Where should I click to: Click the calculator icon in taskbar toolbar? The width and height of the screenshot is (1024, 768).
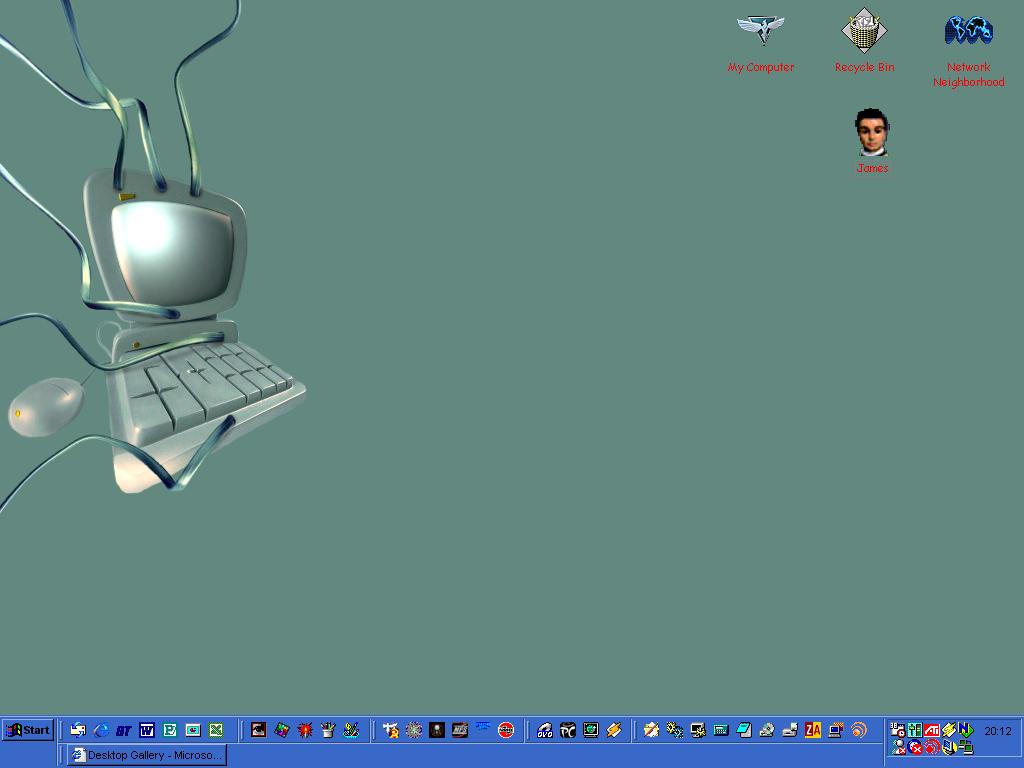click(721, 730)
